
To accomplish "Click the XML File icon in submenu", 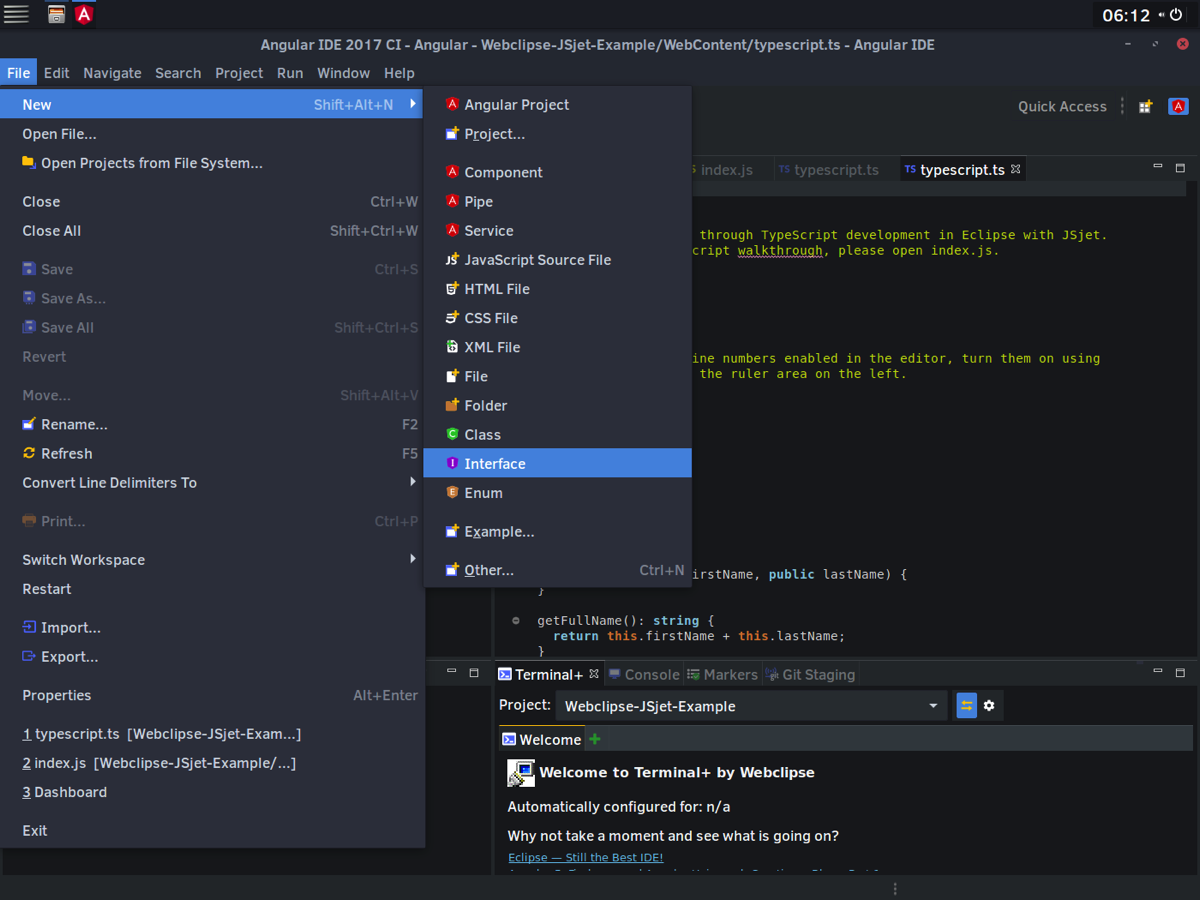I will point(452,346).
